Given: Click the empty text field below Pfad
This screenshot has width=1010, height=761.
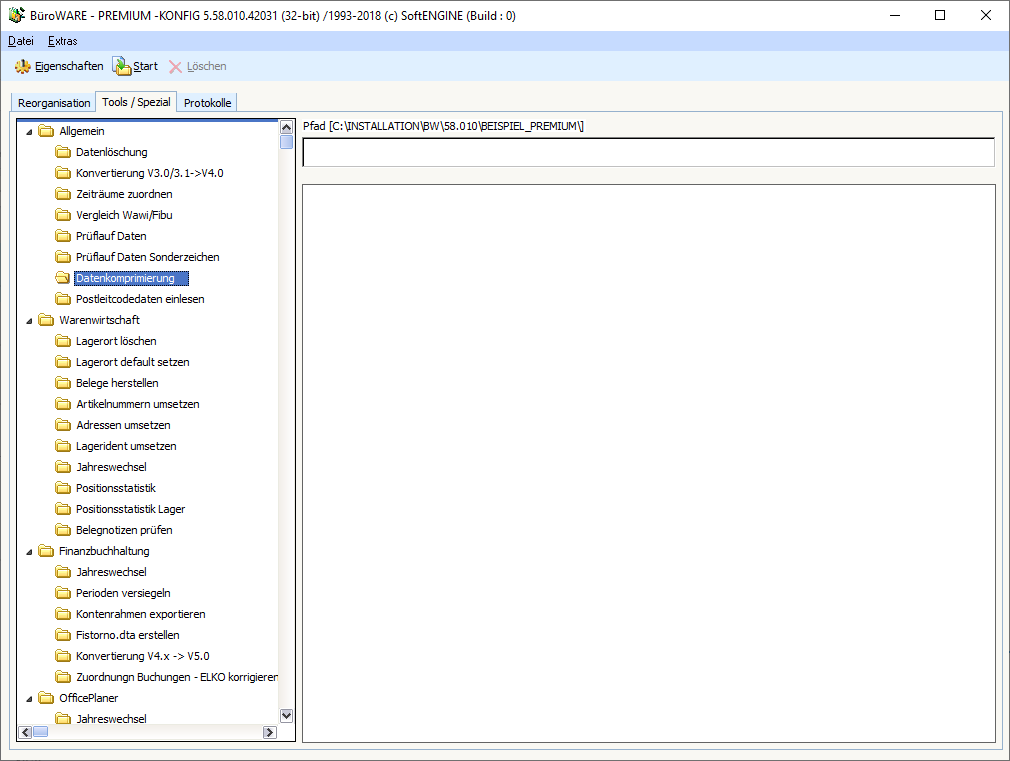Looking at the screenshot, I should pyautogui.click(x=648, y=152).
